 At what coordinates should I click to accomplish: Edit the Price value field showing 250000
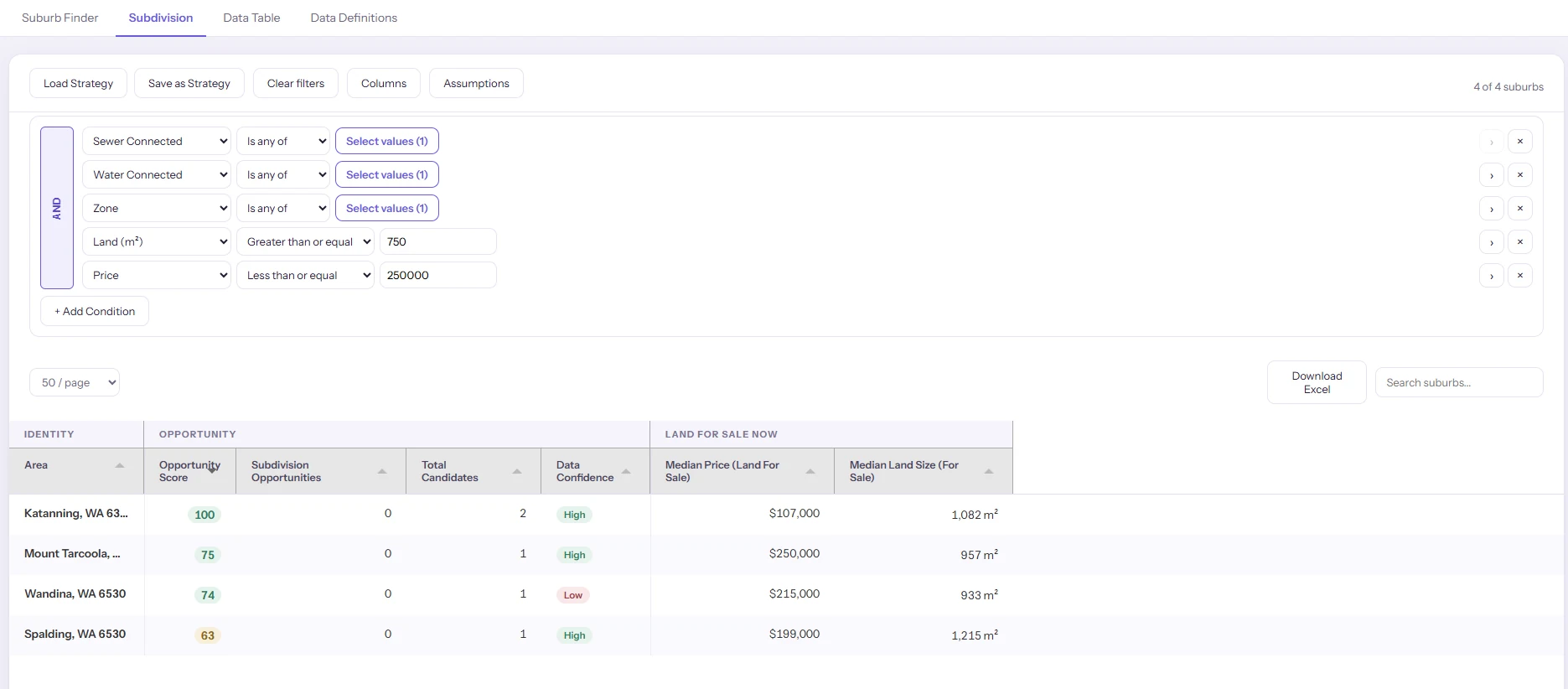[x=438, y=275]
